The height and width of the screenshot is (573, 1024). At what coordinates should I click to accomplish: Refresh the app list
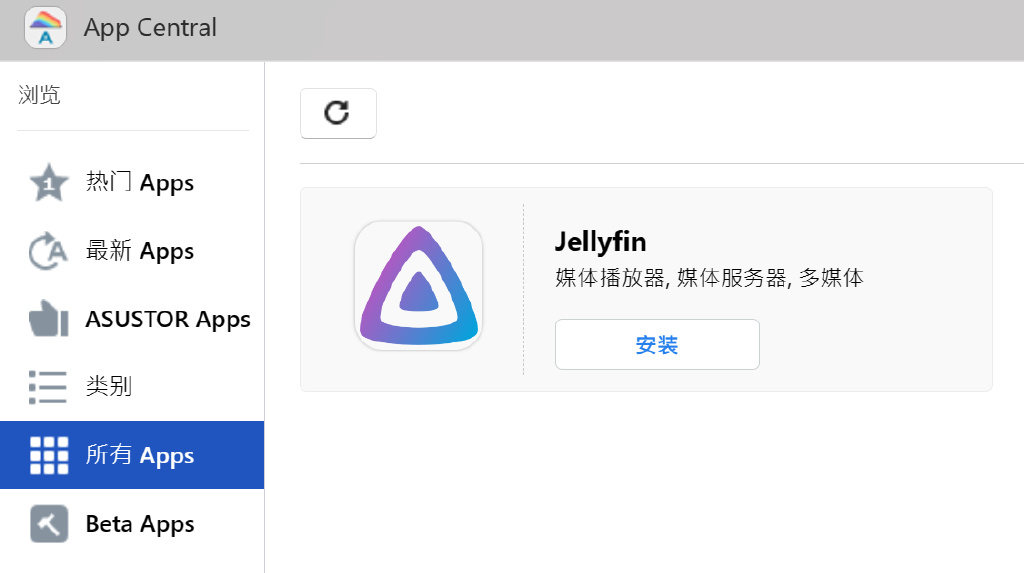(x=338, y=113)
